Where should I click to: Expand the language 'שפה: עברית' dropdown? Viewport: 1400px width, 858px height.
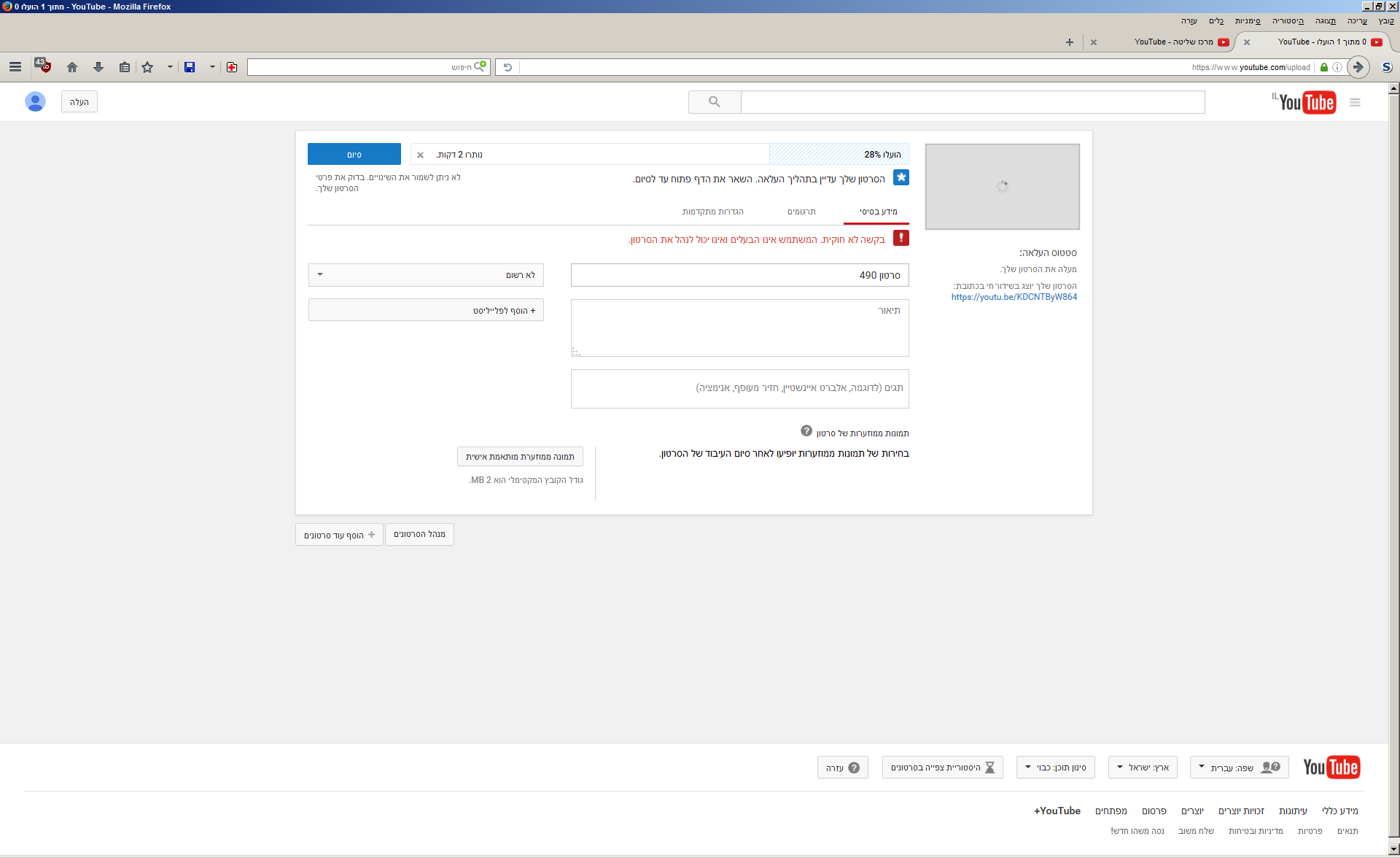point(1239,768)
